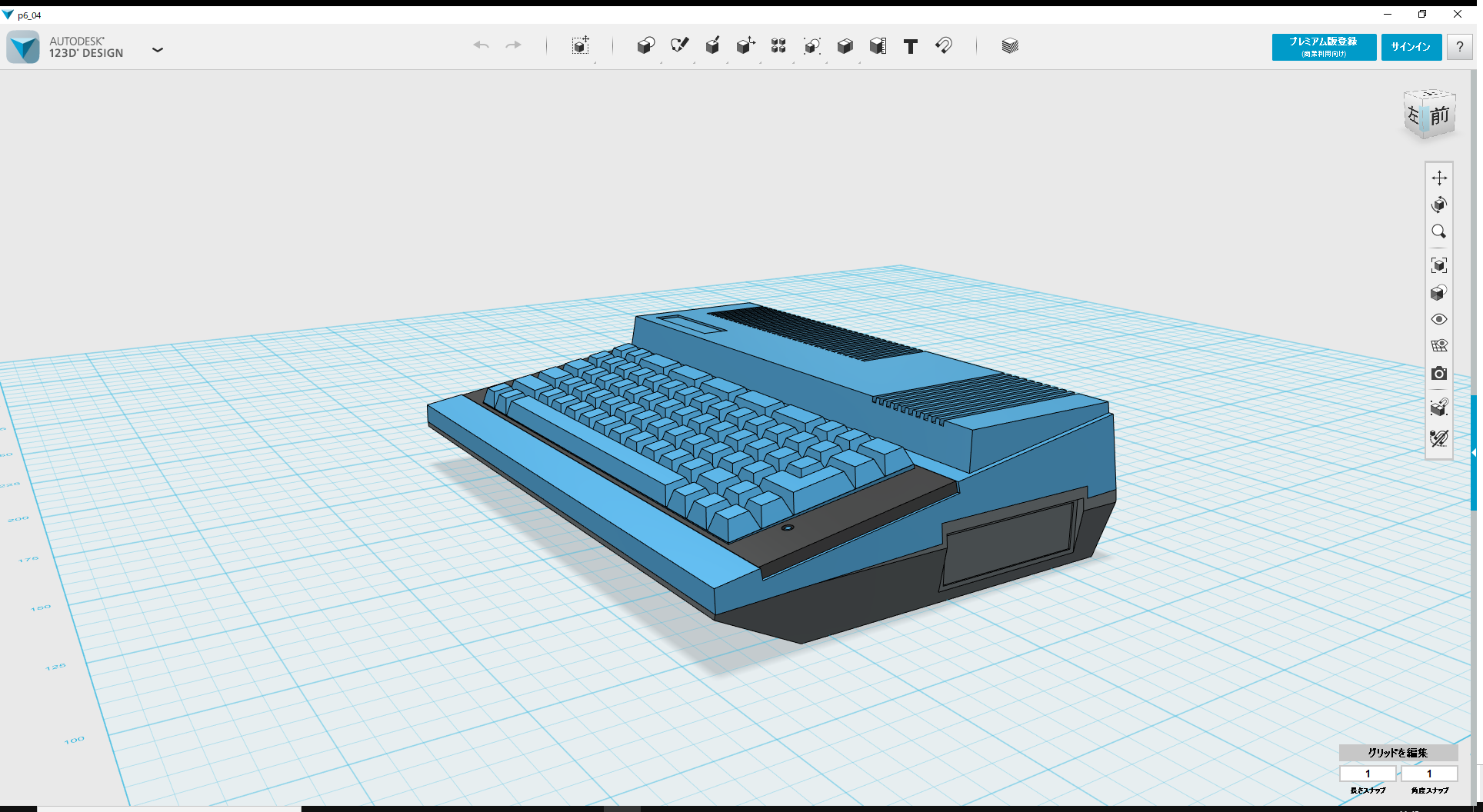Take a screenshot with the camera tool
The width and height of the screenshot is (1483, 812).
click(1440, 374)
